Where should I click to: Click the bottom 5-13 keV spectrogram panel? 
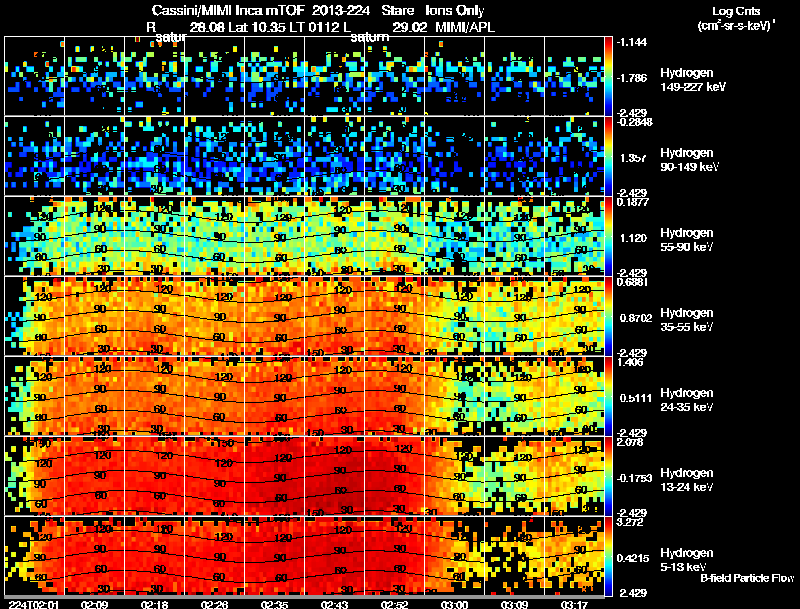305,556
